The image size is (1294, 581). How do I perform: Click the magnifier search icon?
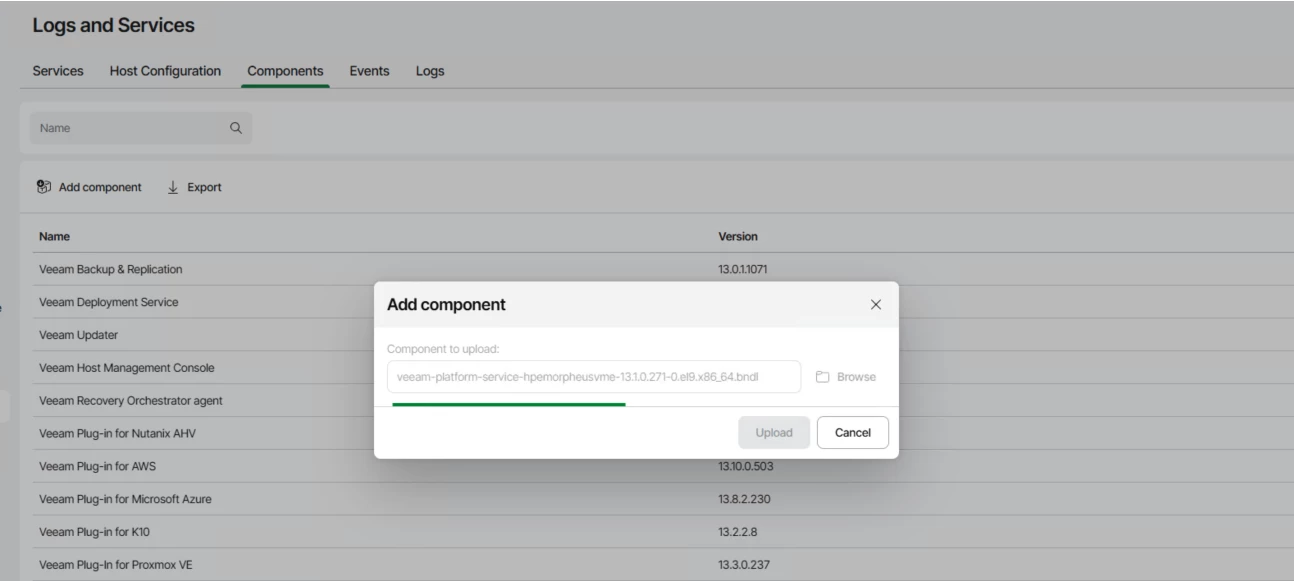236,128
